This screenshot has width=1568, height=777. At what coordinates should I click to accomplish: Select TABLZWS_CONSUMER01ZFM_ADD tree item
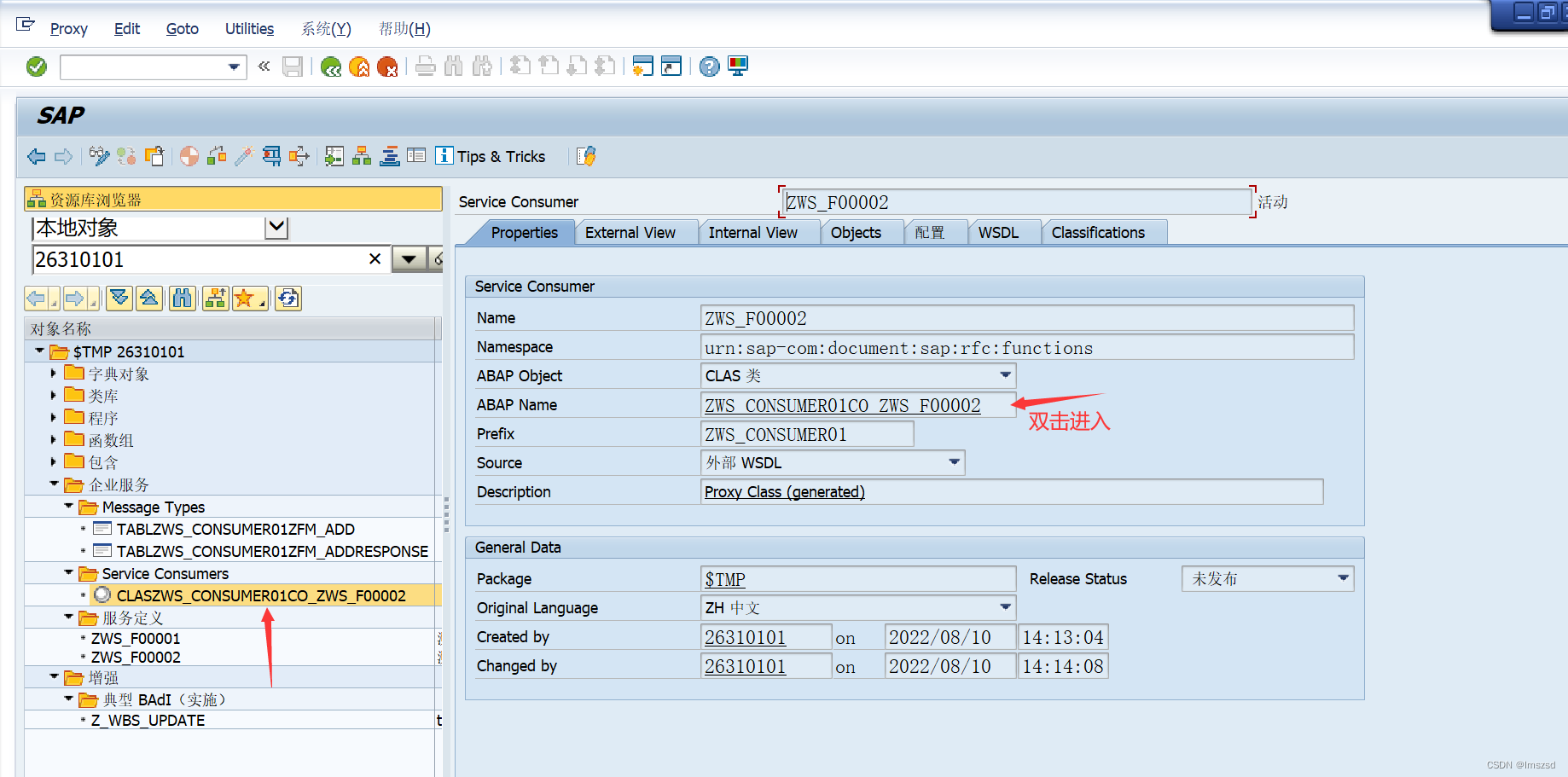[x=235, y=529]
